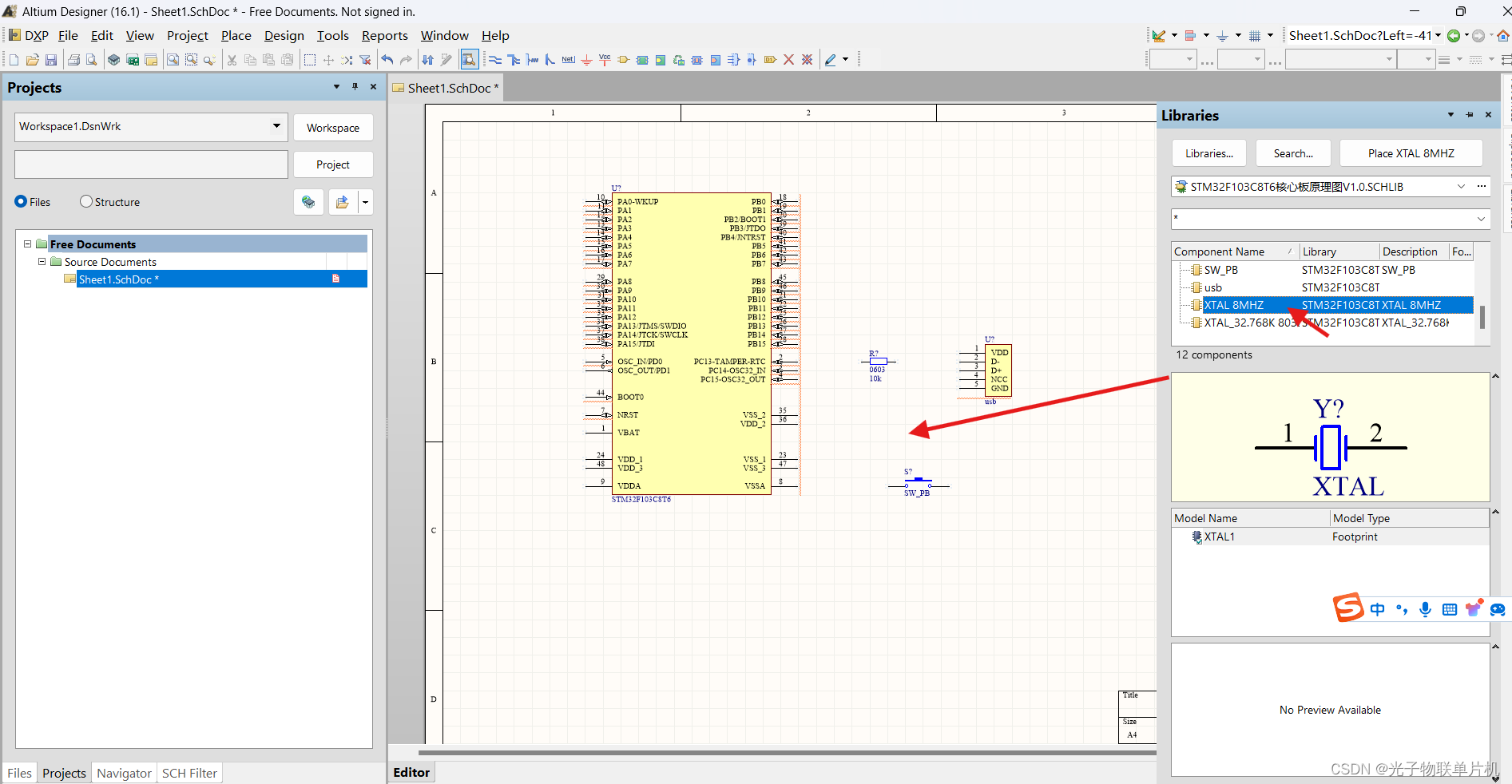This screenshot has height=784, width=1512.
Task: Open the grids toolbar icon
Action: point(1255,36)
